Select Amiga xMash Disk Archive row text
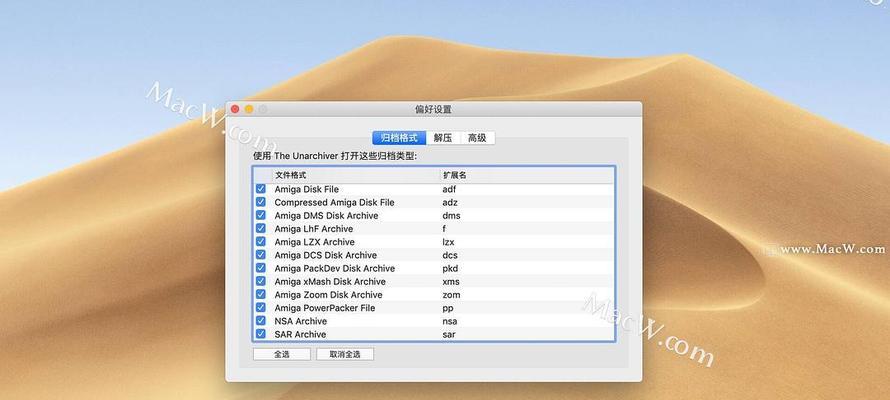890x400 pixels. click(330, 281)
